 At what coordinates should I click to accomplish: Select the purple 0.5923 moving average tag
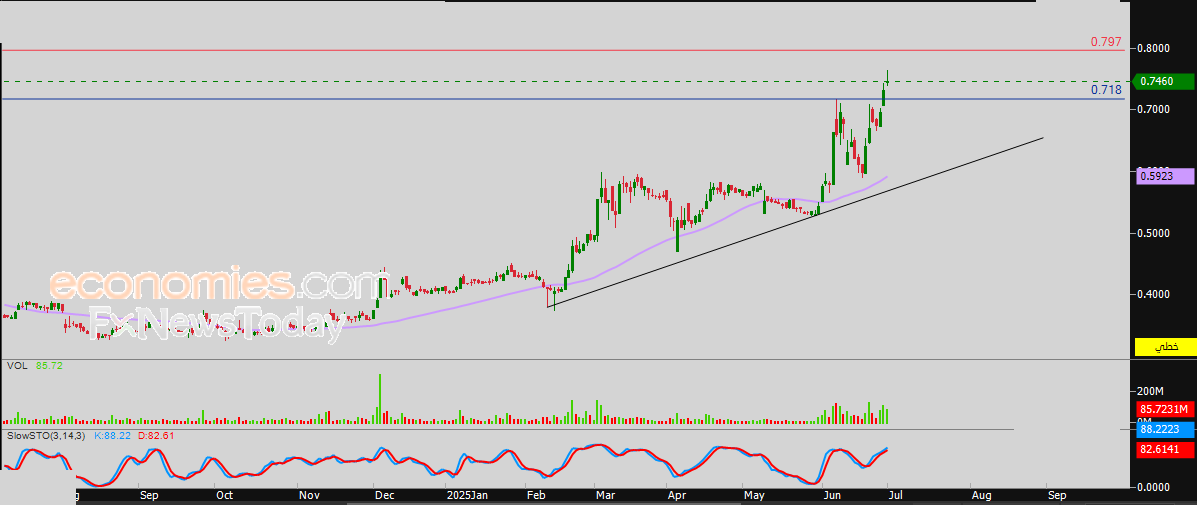(x=1164, y=175)
